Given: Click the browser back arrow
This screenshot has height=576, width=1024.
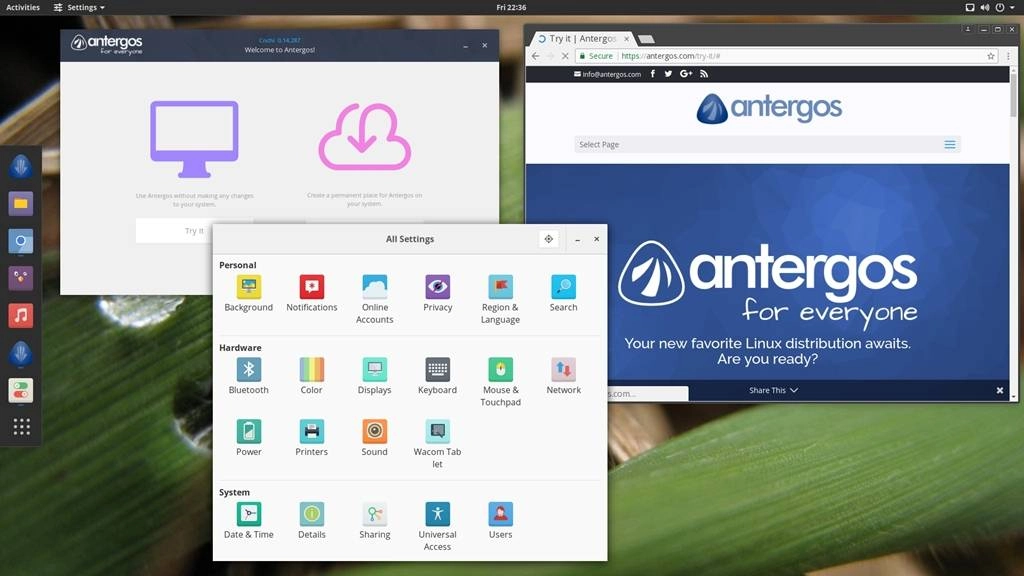Looking at the screenshot, I should coord(536,56).
